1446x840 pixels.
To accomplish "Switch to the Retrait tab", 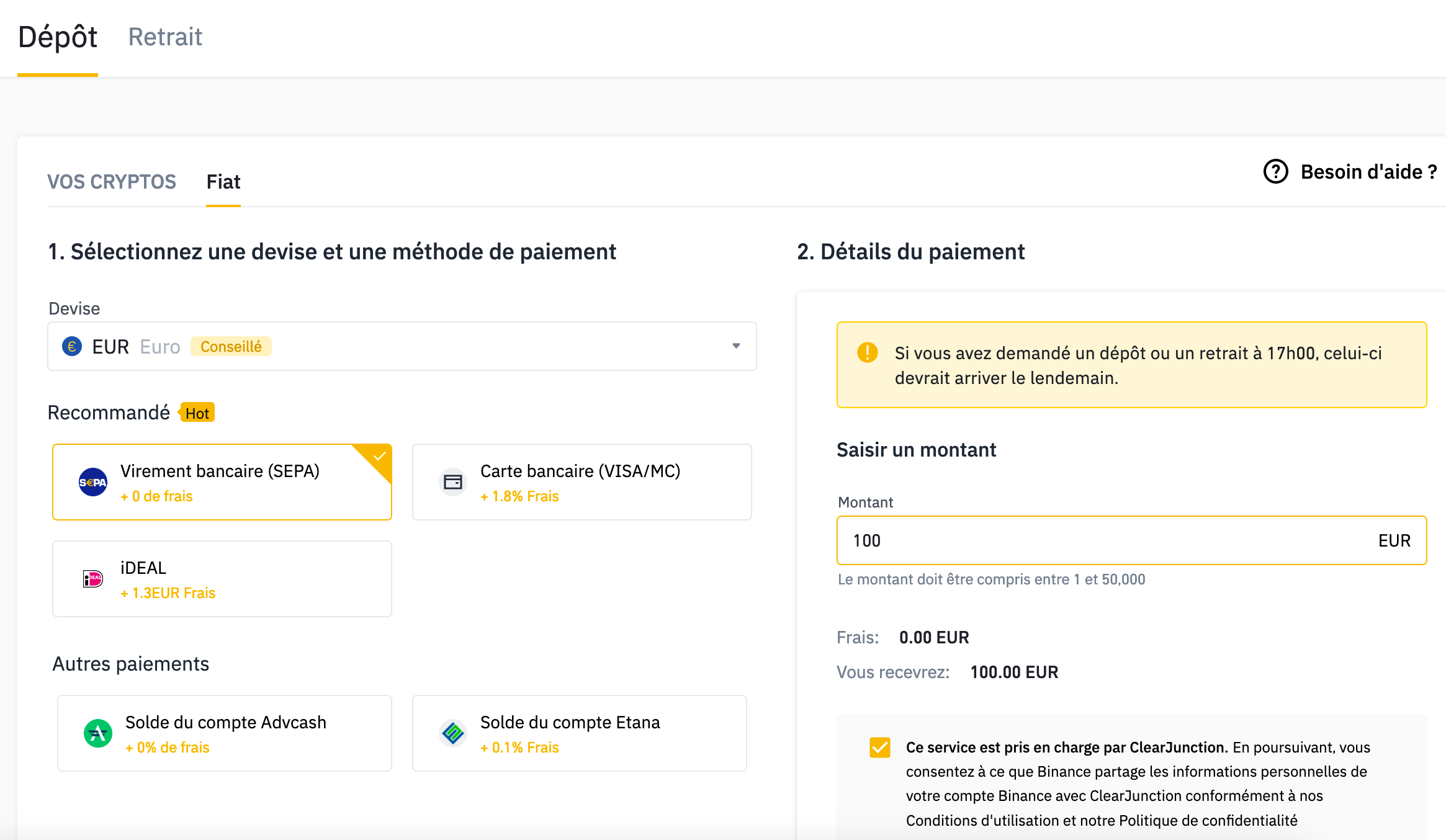I will click(x=165, y=37).
